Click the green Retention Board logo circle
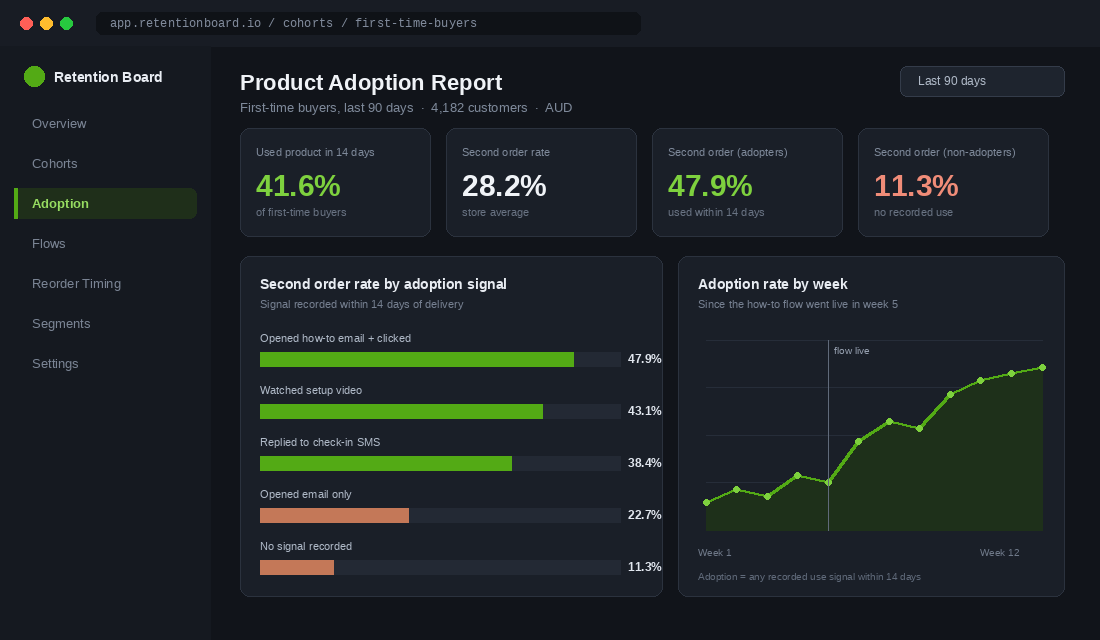This screenshot has height=640, width=1100. (x=34, y=76)
